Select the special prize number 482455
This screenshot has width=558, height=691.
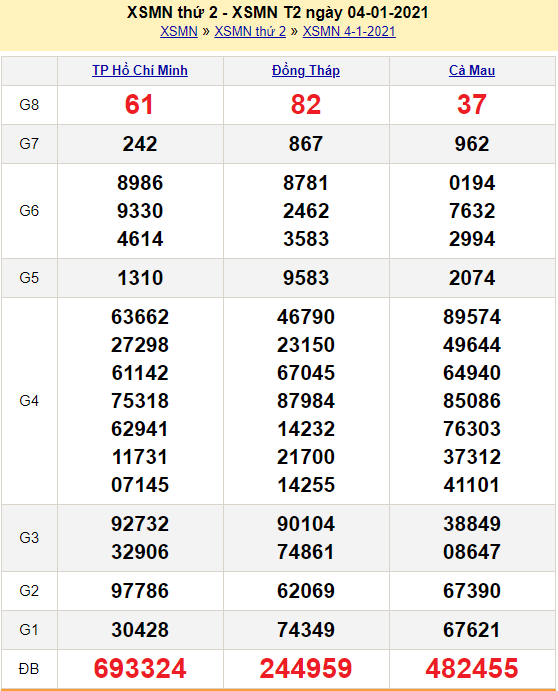point(472,668)
